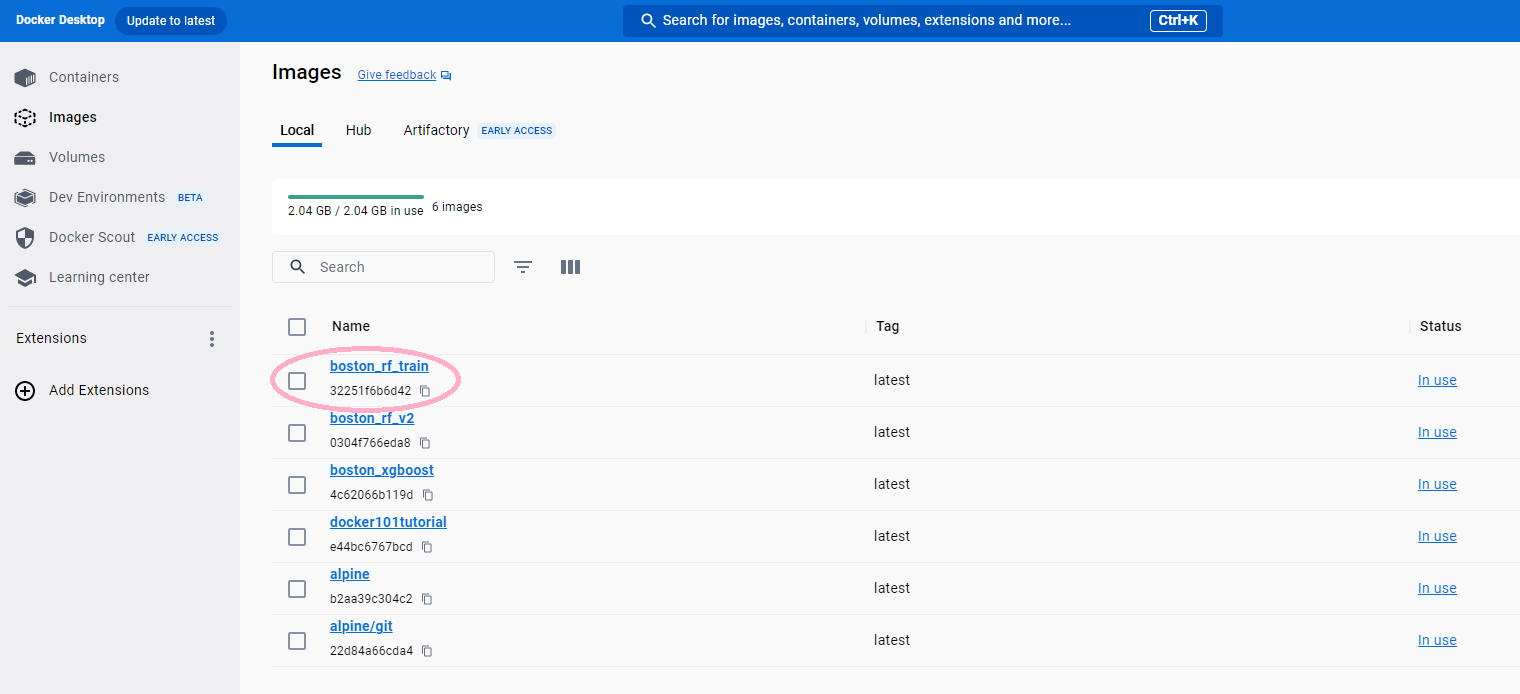
Task: Click the filter icon beside search
Action: (x=523, y=267)
